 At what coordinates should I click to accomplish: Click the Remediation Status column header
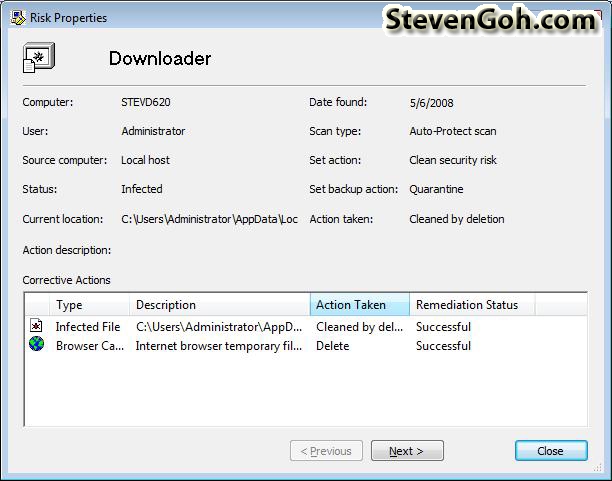click(472, 305)
